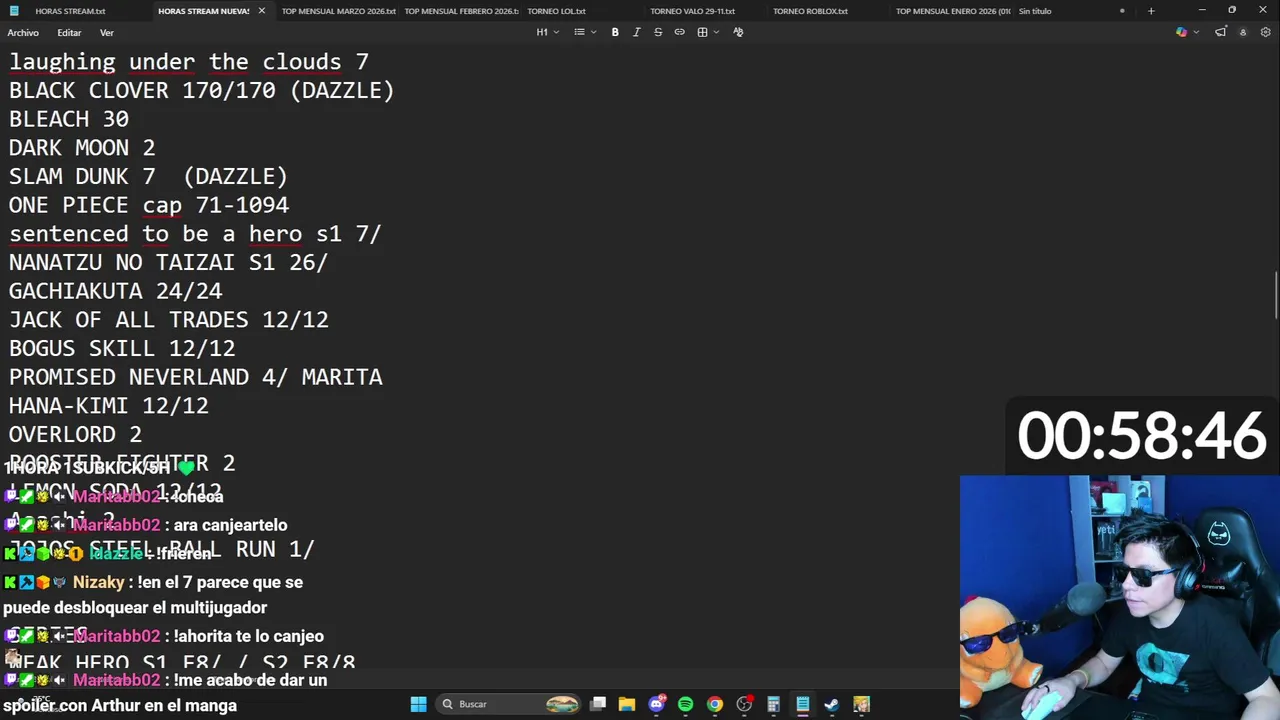Toggle bold formatting in Notepad toolbar

(615, 32)
